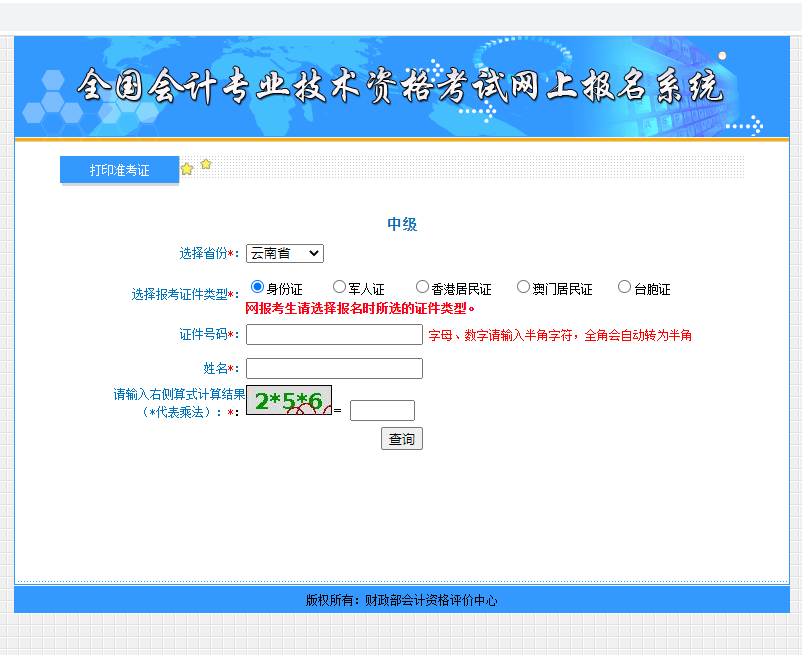Click the red half-width character hint text
Screen dimensions: 802x655
pyautogui.click(x=560, y=335)
